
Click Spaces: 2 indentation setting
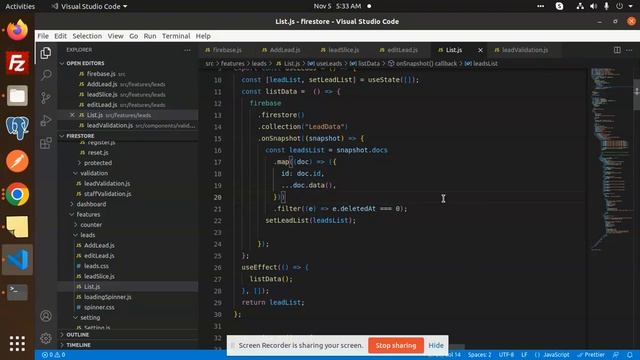pos(480,355)
